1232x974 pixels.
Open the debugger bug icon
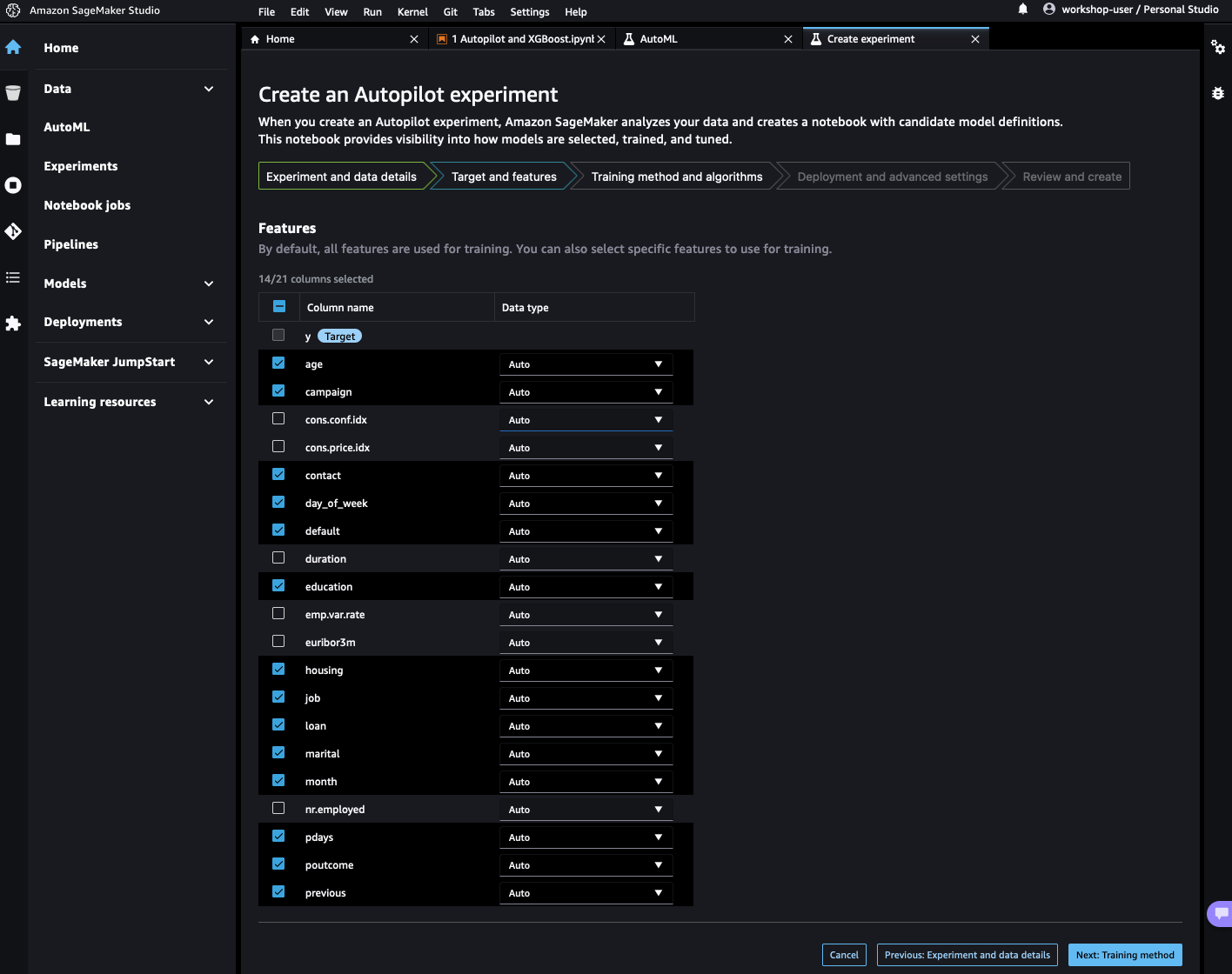(1218, 93)
